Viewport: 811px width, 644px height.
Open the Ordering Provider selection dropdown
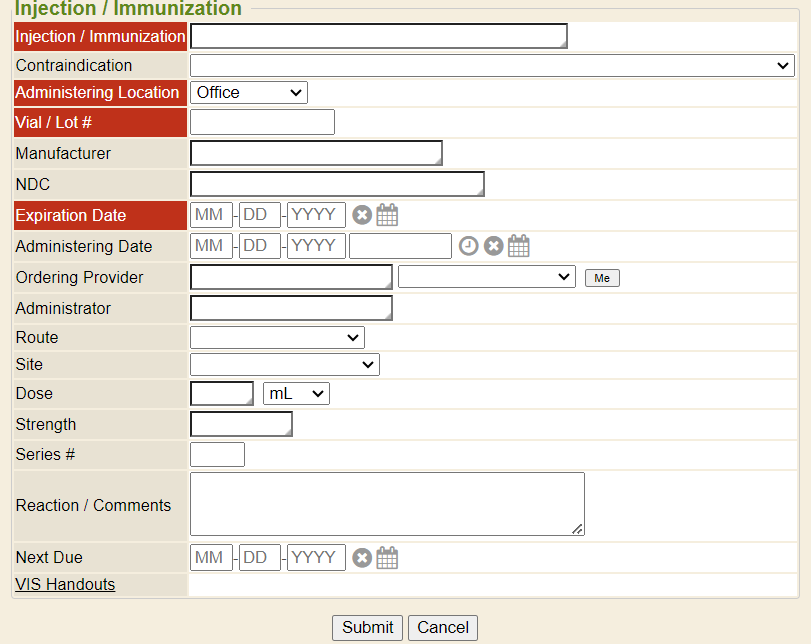pos(486,277)
